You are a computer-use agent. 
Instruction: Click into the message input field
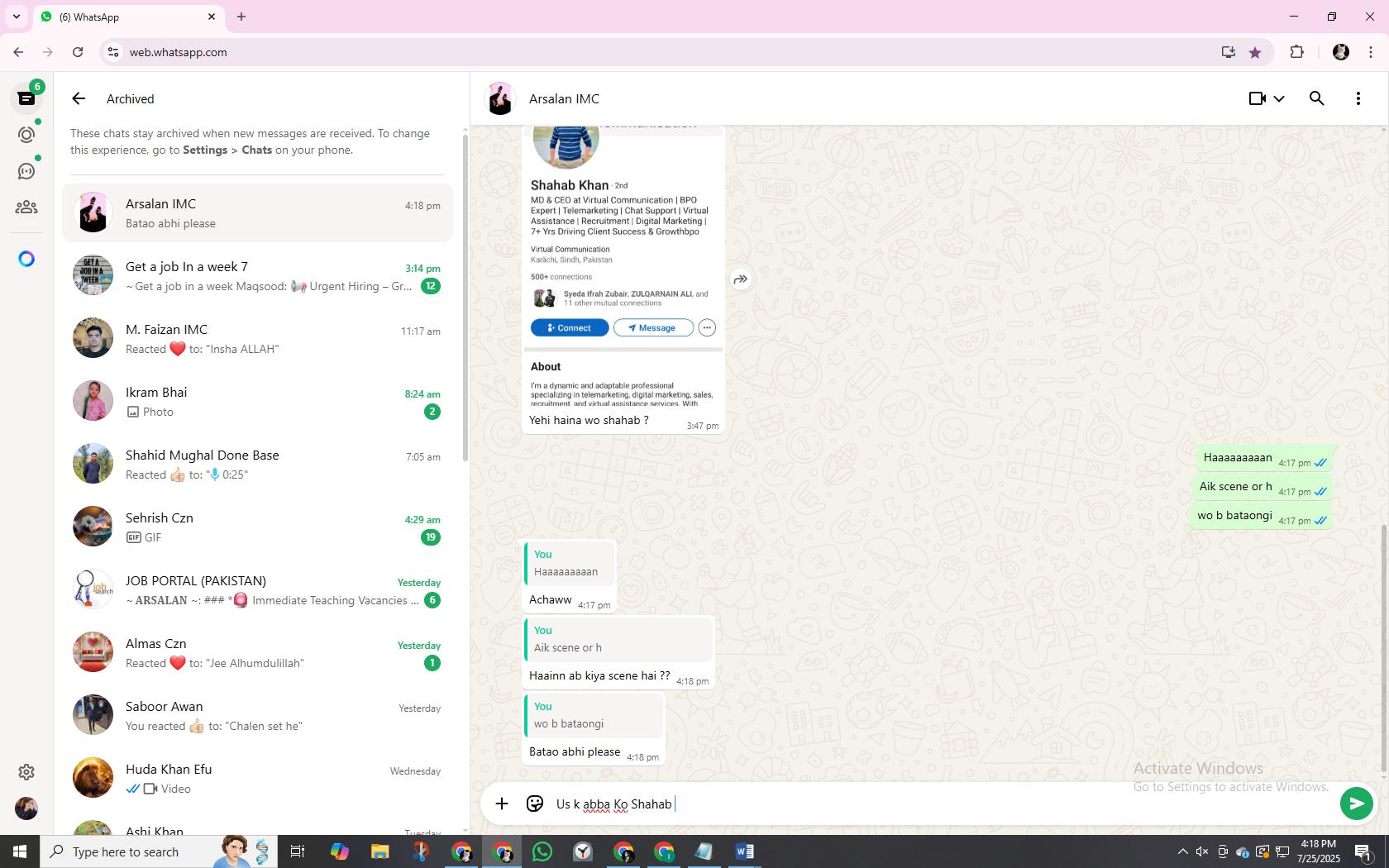pyautogui.click(x=943, y=804)
